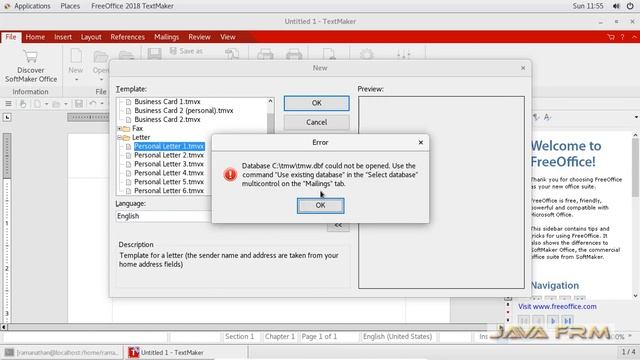Toggle touch mode hand icon

click(23, 104)
